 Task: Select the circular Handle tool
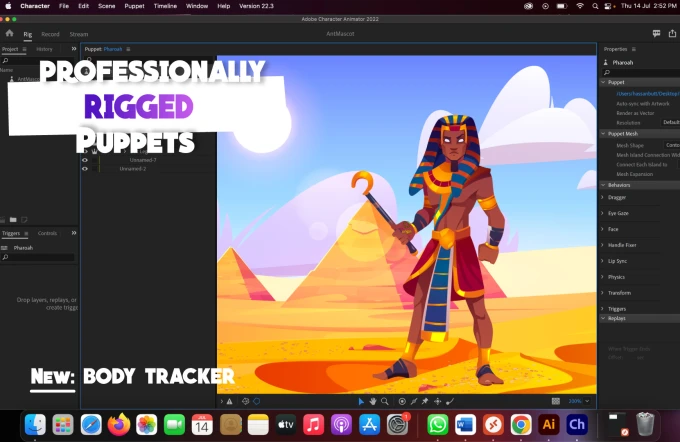click(402, 402)
